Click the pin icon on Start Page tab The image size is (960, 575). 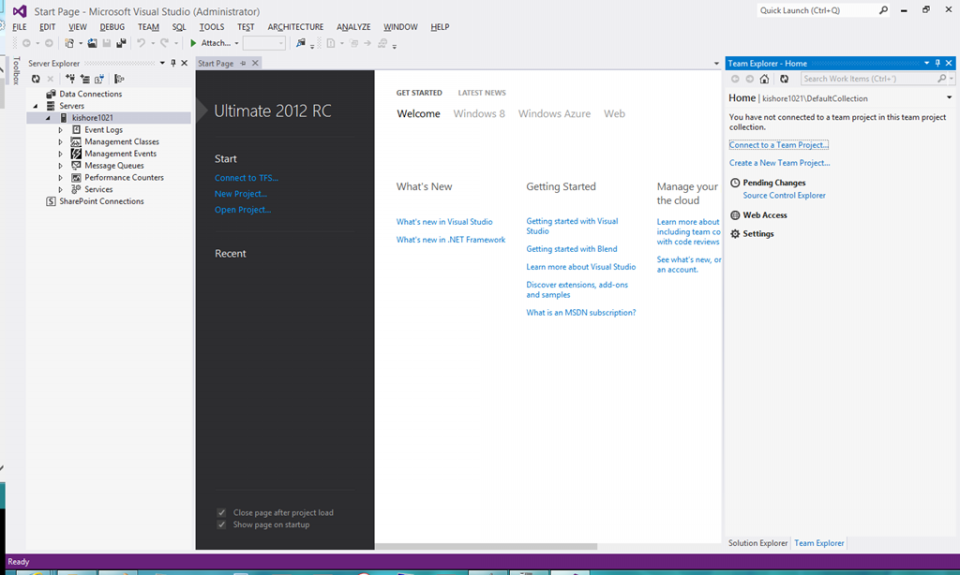click(x=243, y=63)
